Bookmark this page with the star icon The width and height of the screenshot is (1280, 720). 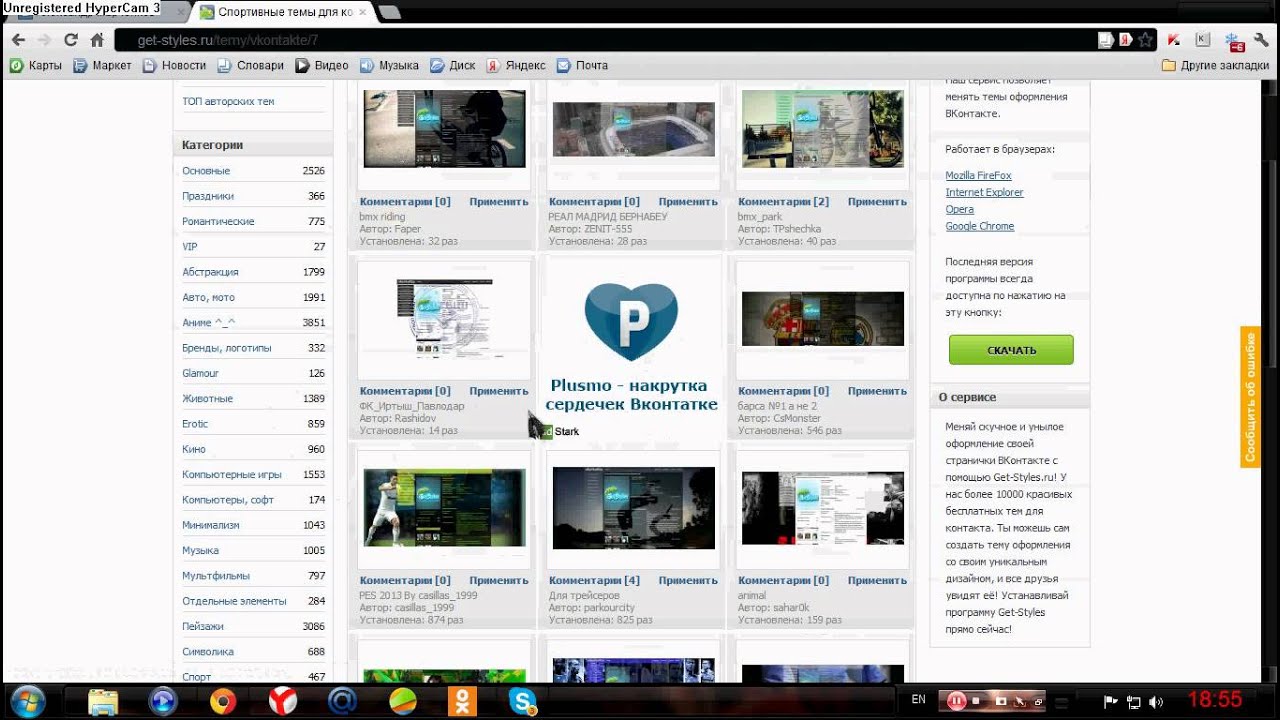(1146, 40)
